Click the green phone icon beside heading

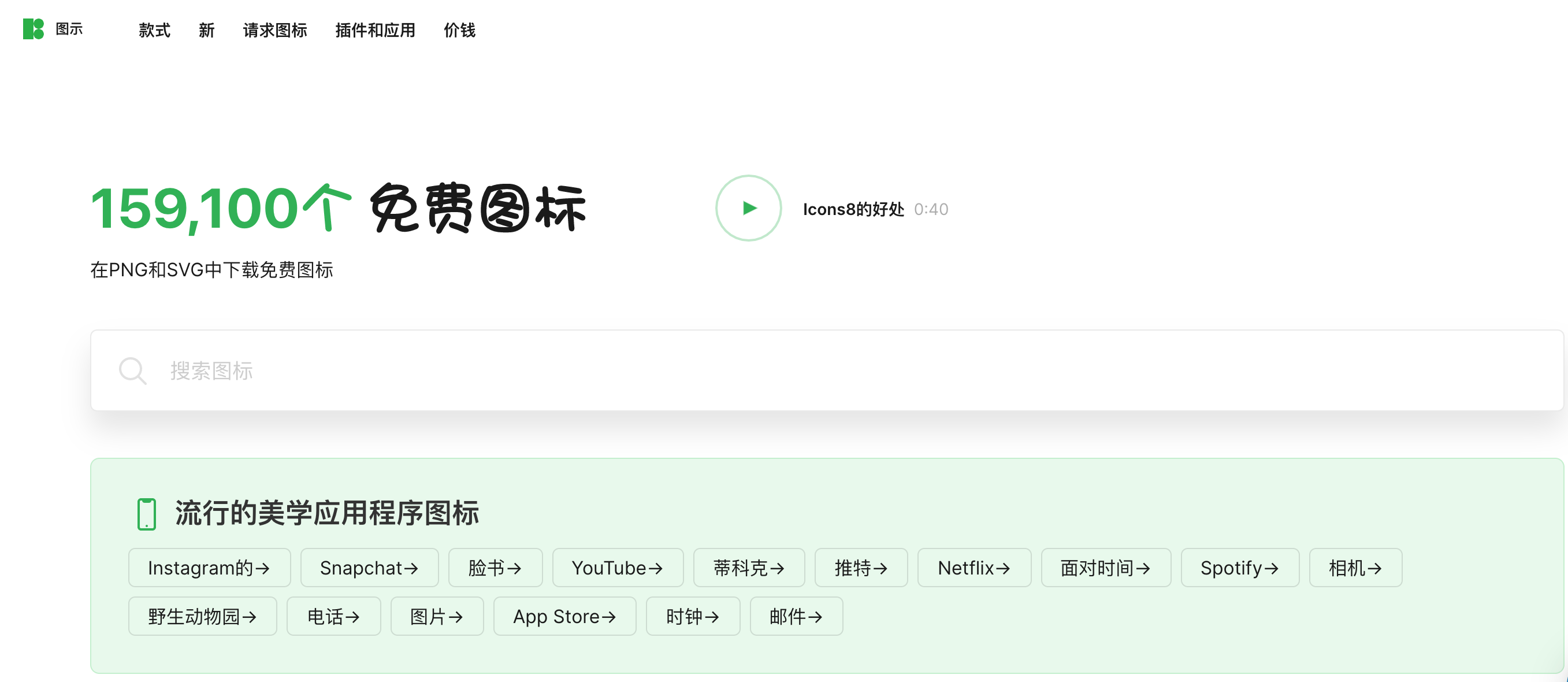[147, 513]
